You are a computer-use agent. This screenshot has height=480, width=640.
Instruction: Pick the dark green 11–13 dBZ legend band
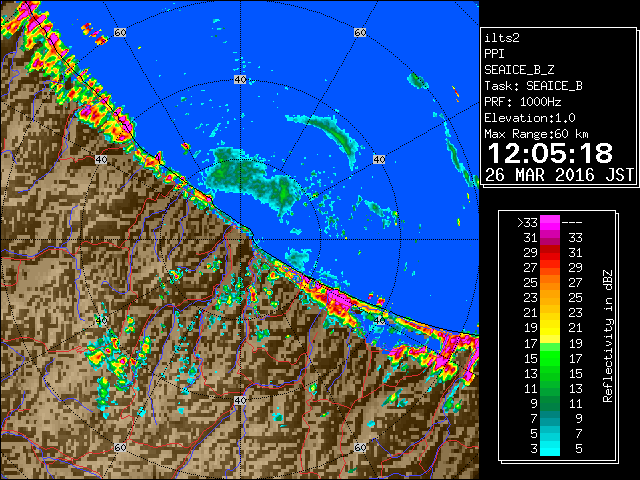[x=550, y=388]
